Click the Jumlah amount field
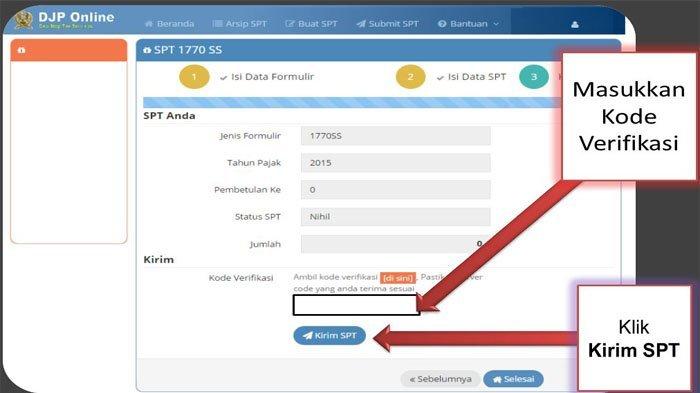Image resolution: width=700 pixels, height=393 pixels. click(x=396, y=244)
